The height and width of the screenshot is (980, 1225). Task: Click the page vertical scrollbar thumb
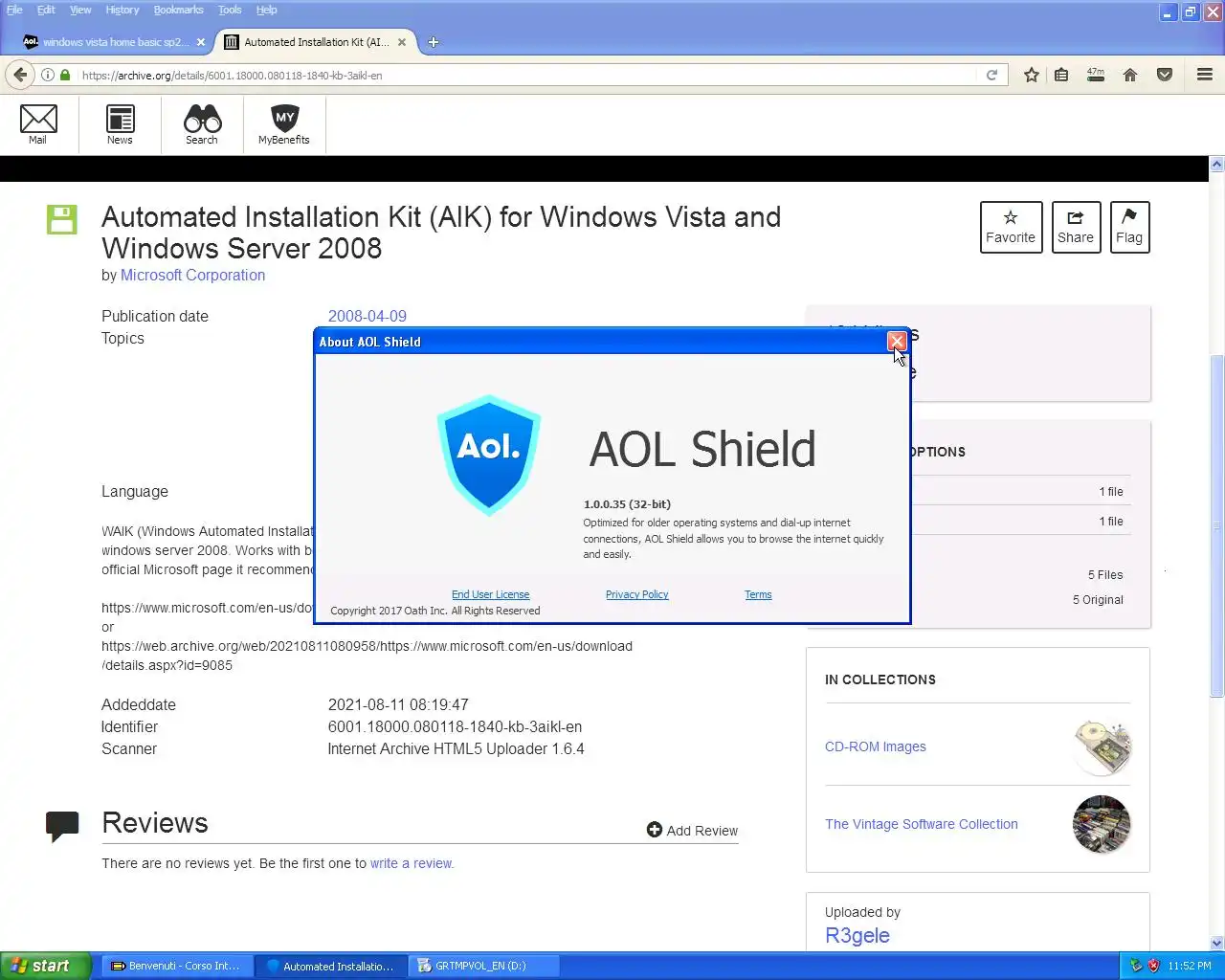tap(1216, 526)
